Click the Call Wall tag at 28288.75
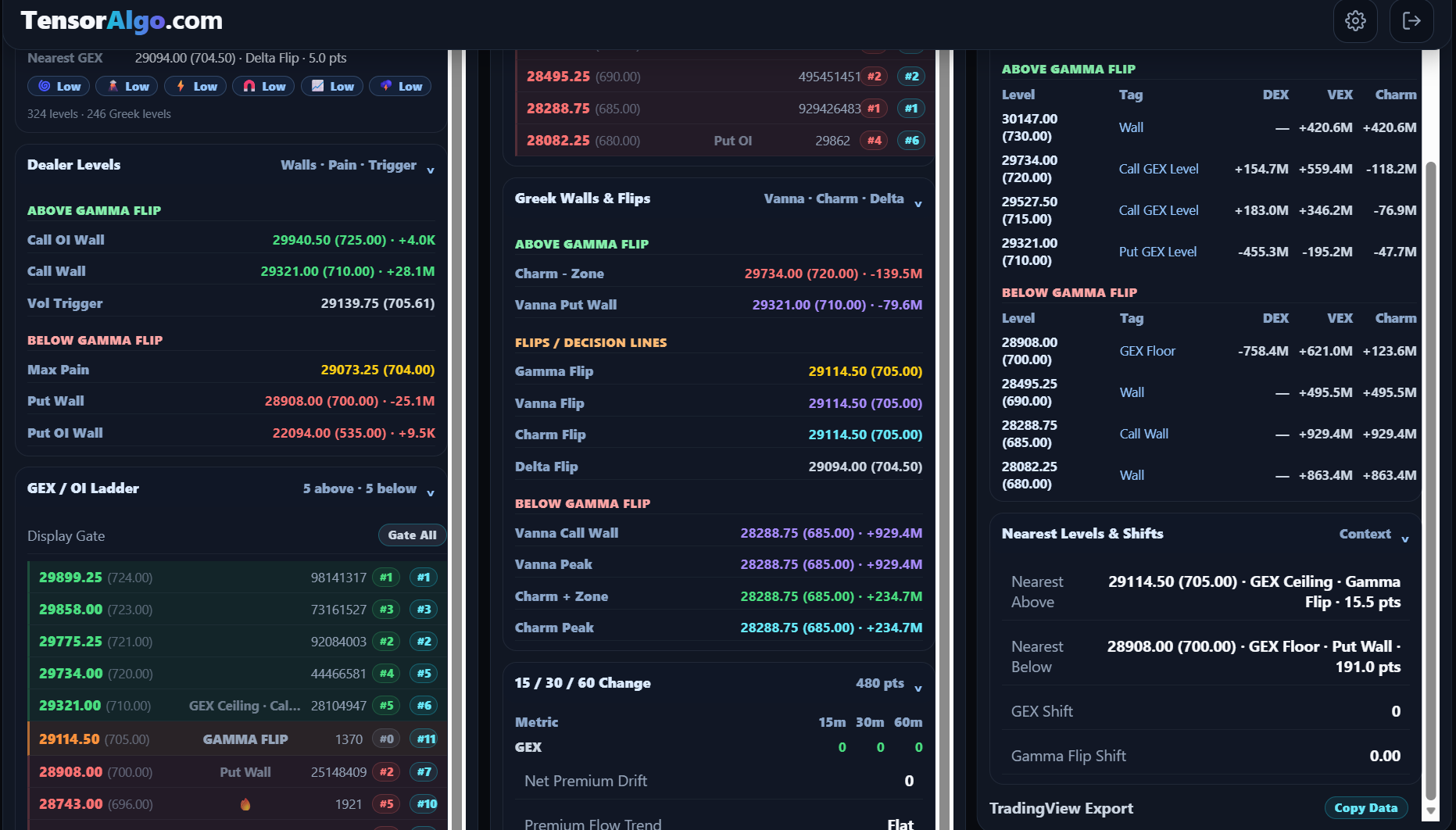Image resolution: width=1456 pixels, height=830 pixels. coord(1144,434)
